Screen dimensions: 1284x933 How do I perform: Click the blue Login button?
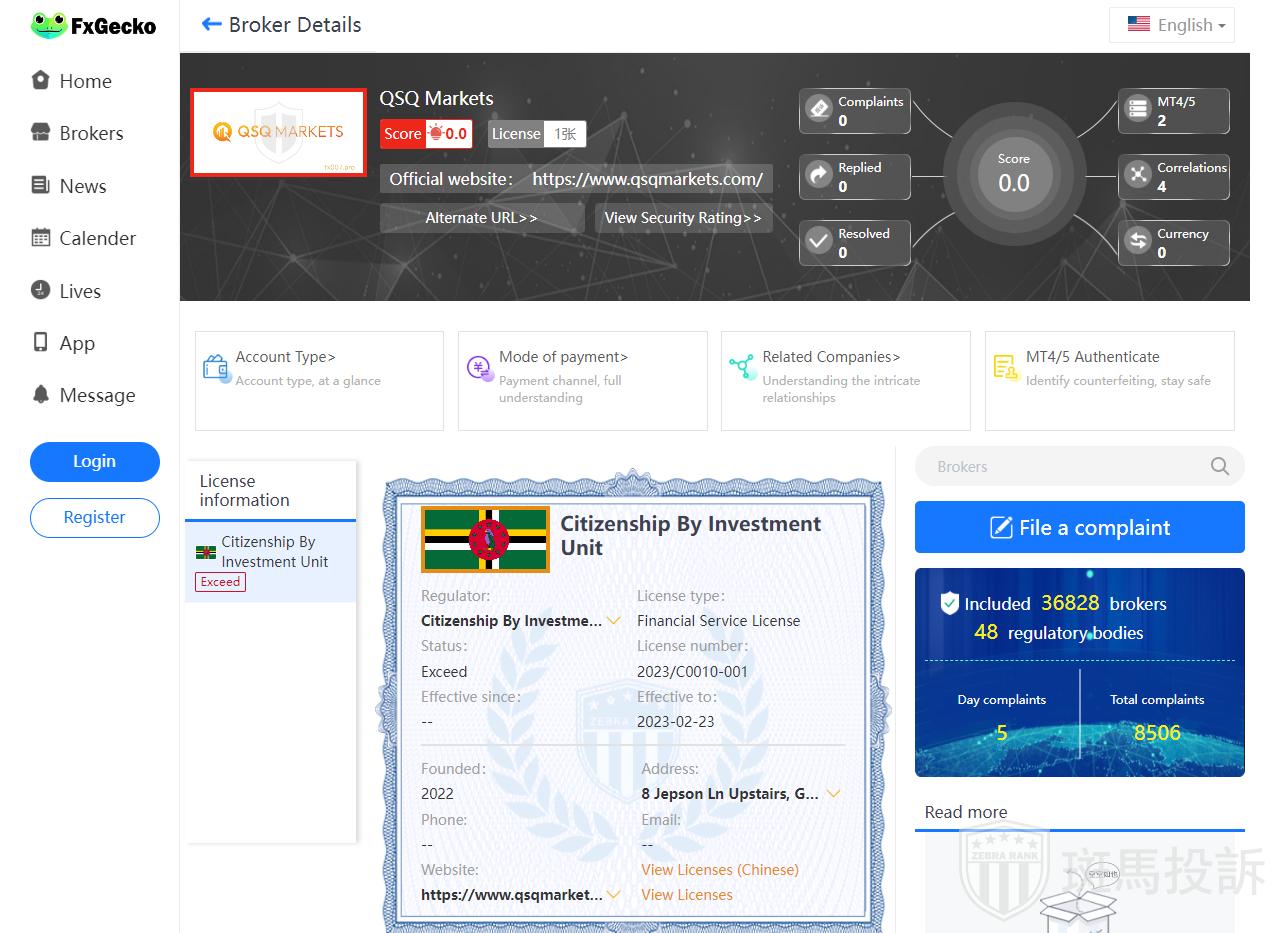coord(95,461)
